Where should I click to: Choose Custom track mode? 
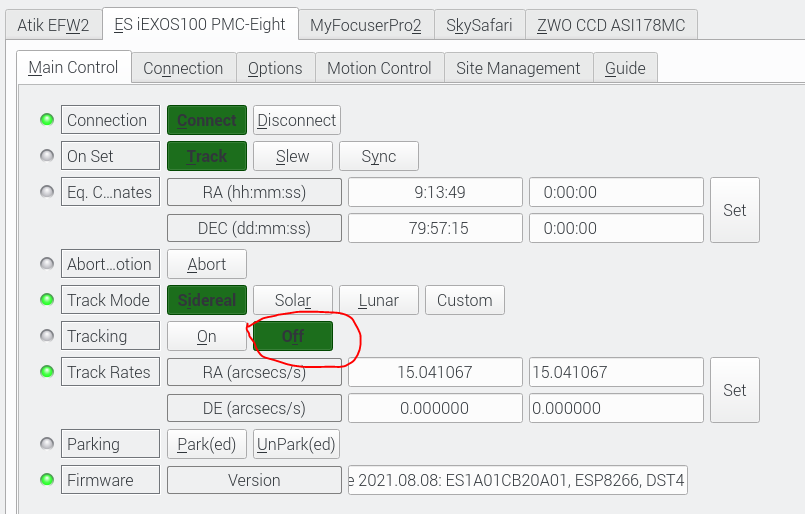tap(465, 300)
